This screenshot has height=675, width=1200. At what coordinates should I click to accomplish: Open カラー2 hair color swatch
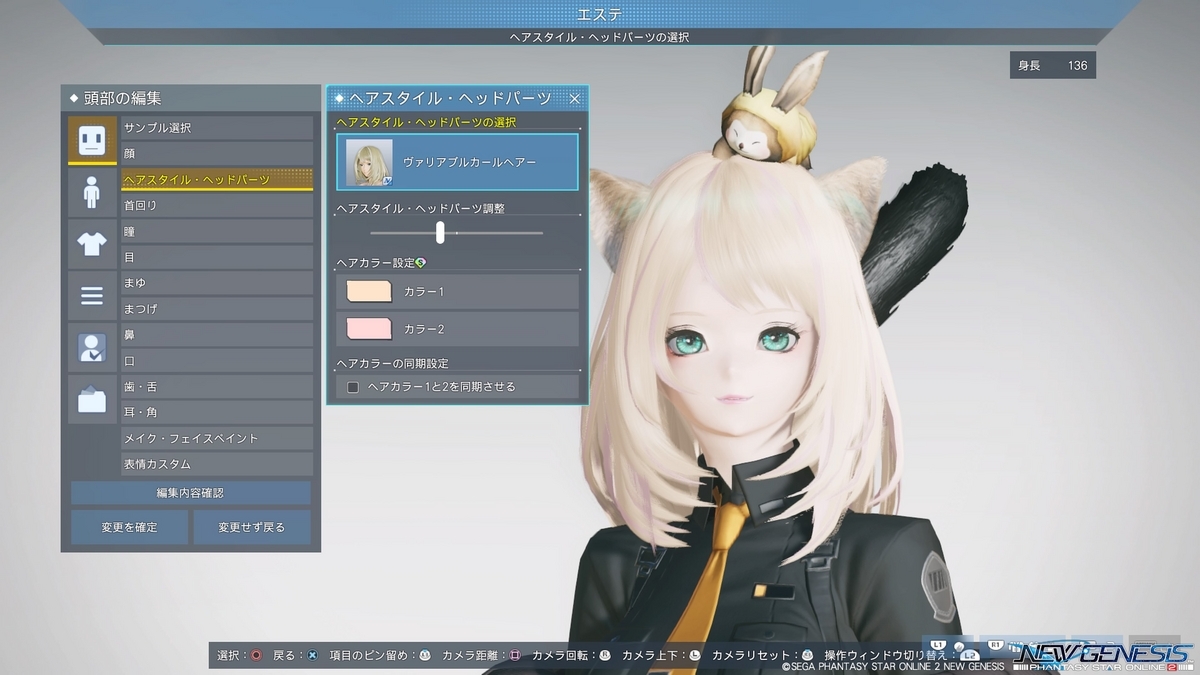tap(369, 329)
